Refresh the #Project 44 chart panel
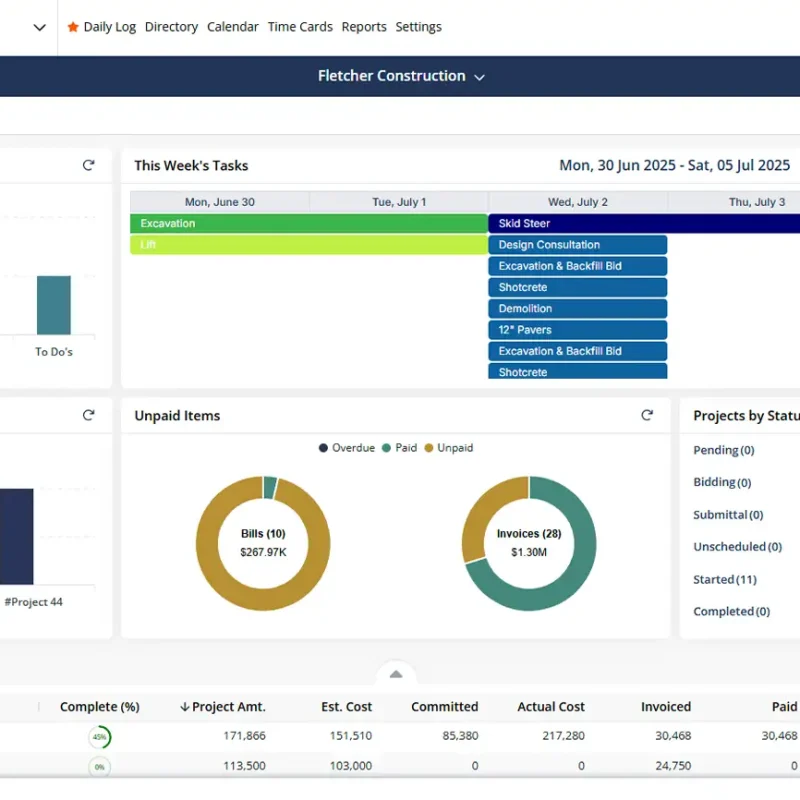 [89, 415]
